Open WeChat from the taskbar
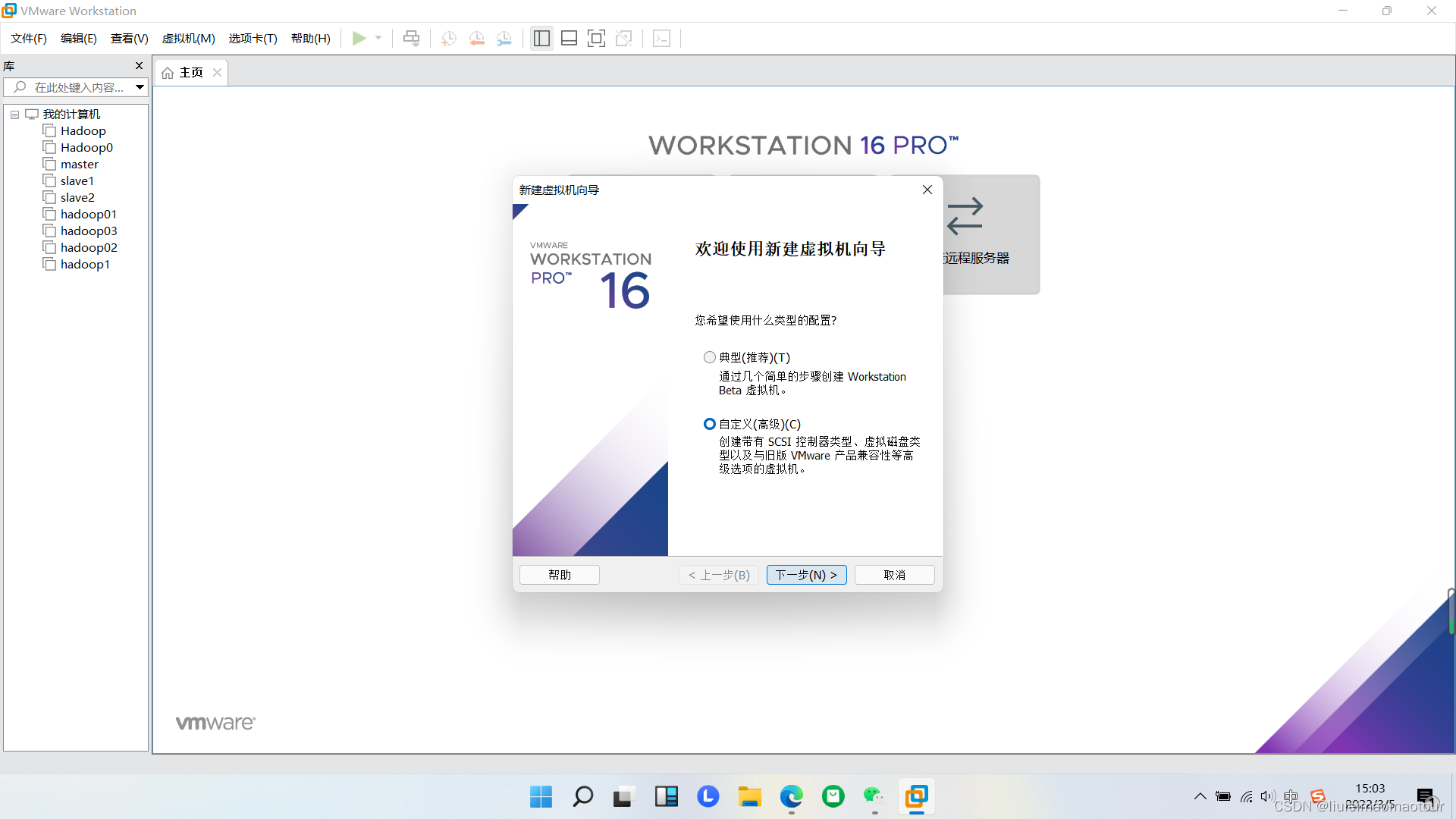 click(x=874, y=796)
